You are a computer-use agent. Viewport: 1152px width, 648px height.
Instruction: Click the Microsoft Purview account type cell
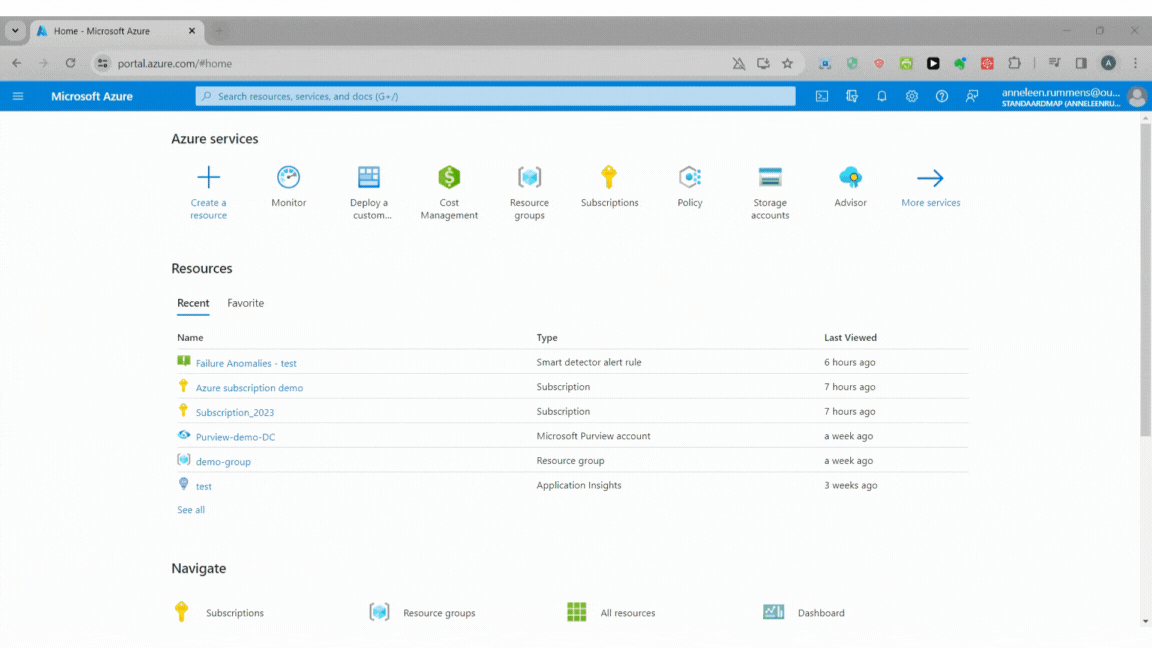coord(593,436)
